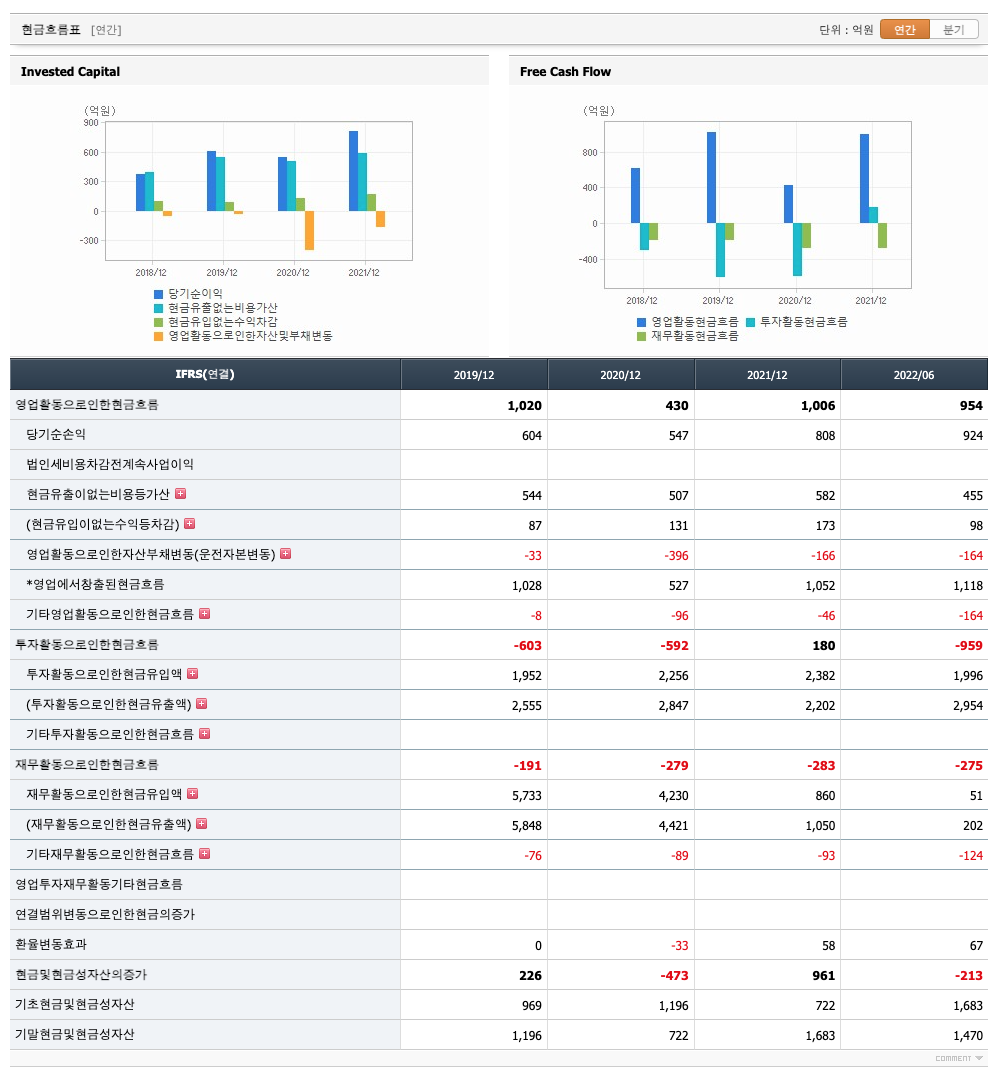Click the 2021/12 column header
Image resolution: width=998 pixels, height=1080 pixels.
tap(767, 375)
